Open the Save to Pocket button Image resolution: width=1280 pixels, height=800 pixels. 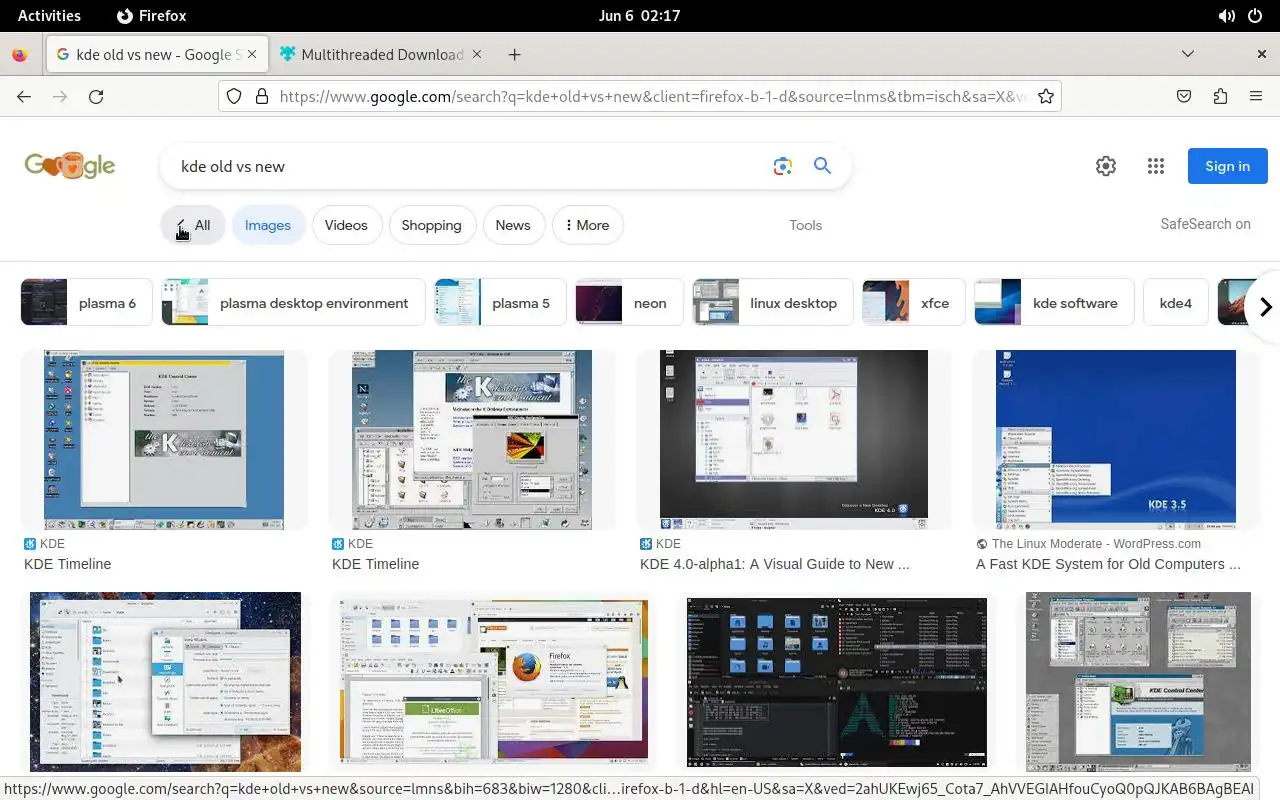tap(1184, 96)
